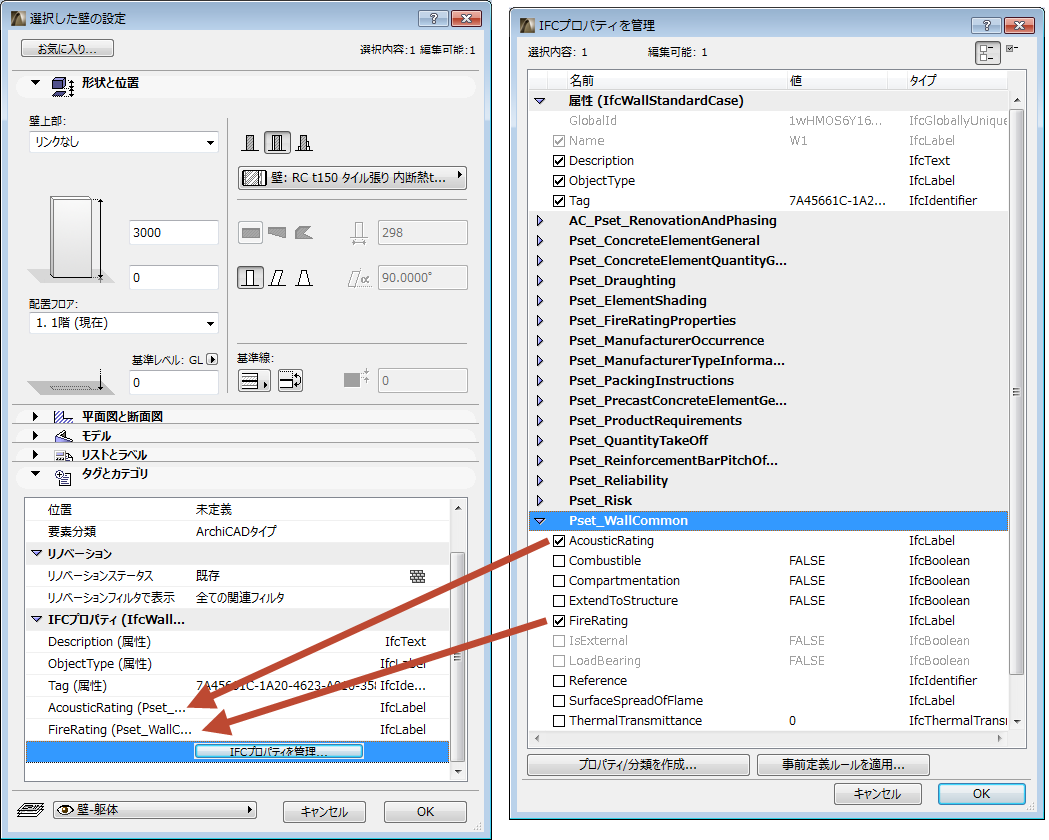Click OK in the IFC properties dialog

tap(981, 794)
